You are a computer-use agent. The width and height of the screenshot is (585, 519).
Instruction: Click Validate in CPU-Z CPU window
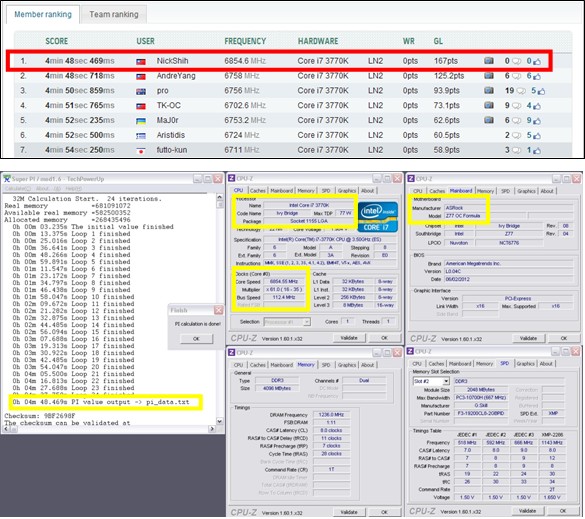coord(349,338)
